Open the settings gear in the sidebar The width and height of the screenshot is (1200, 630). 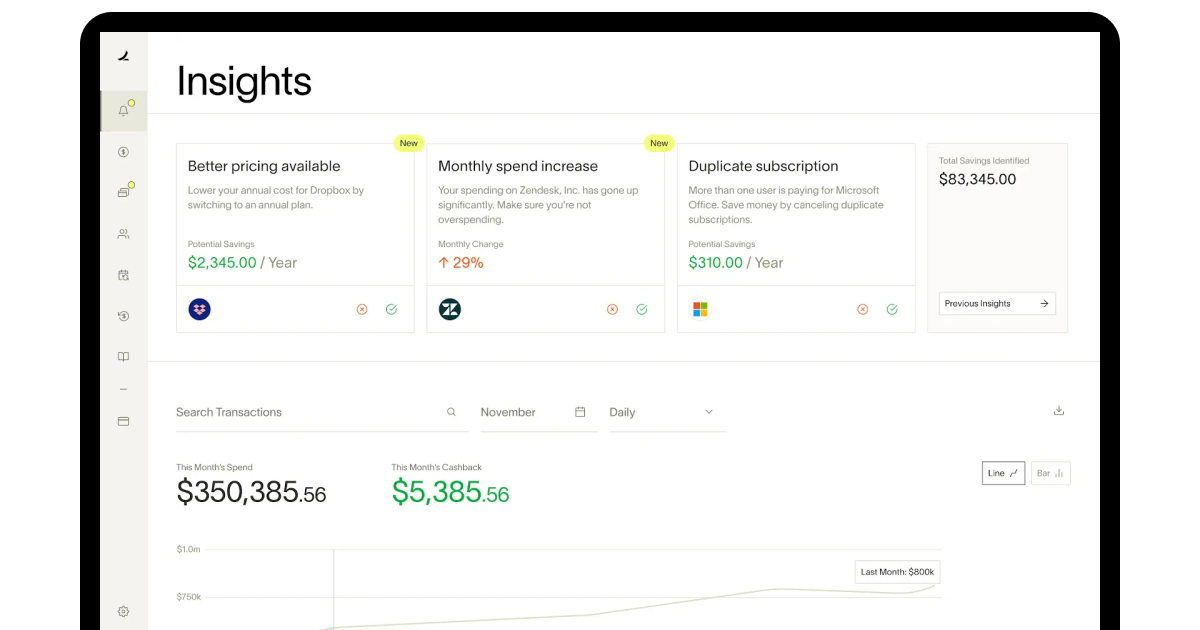[123, 611]
